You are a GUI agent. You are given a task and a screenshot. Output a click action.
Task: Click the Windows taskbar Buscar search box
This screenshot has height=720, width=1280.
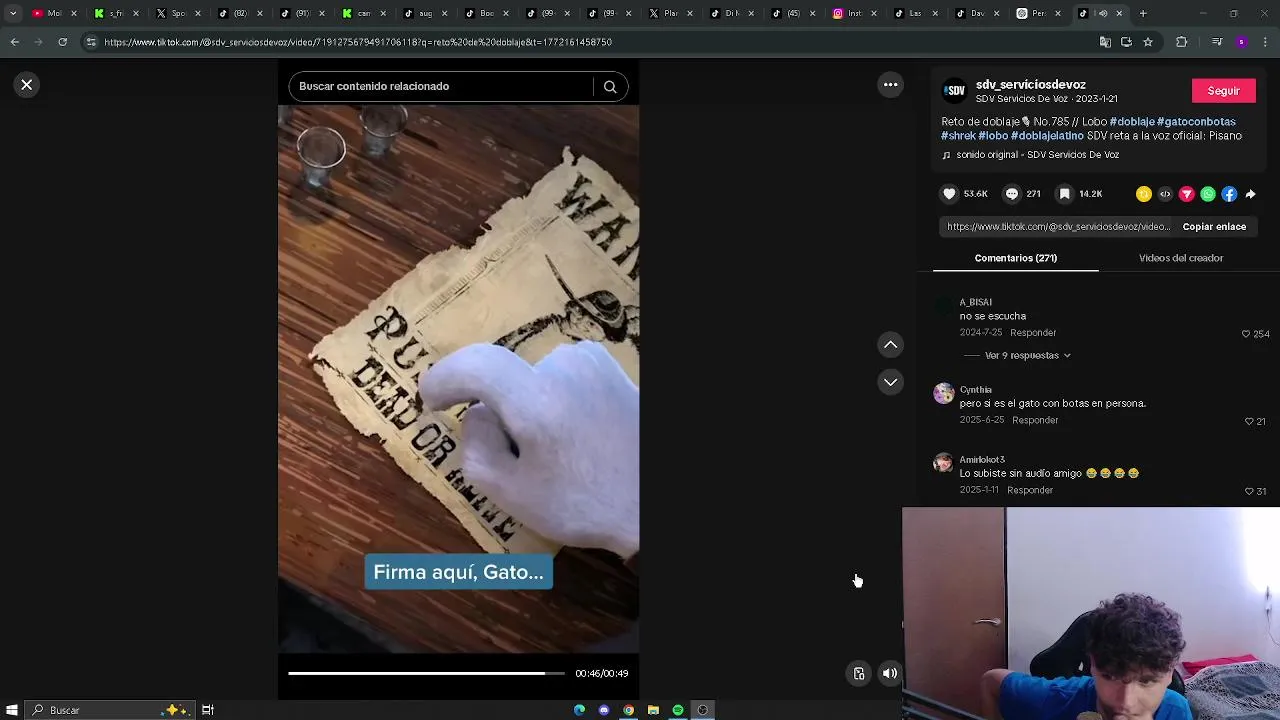pyautogui.click(x=110, y=710)
